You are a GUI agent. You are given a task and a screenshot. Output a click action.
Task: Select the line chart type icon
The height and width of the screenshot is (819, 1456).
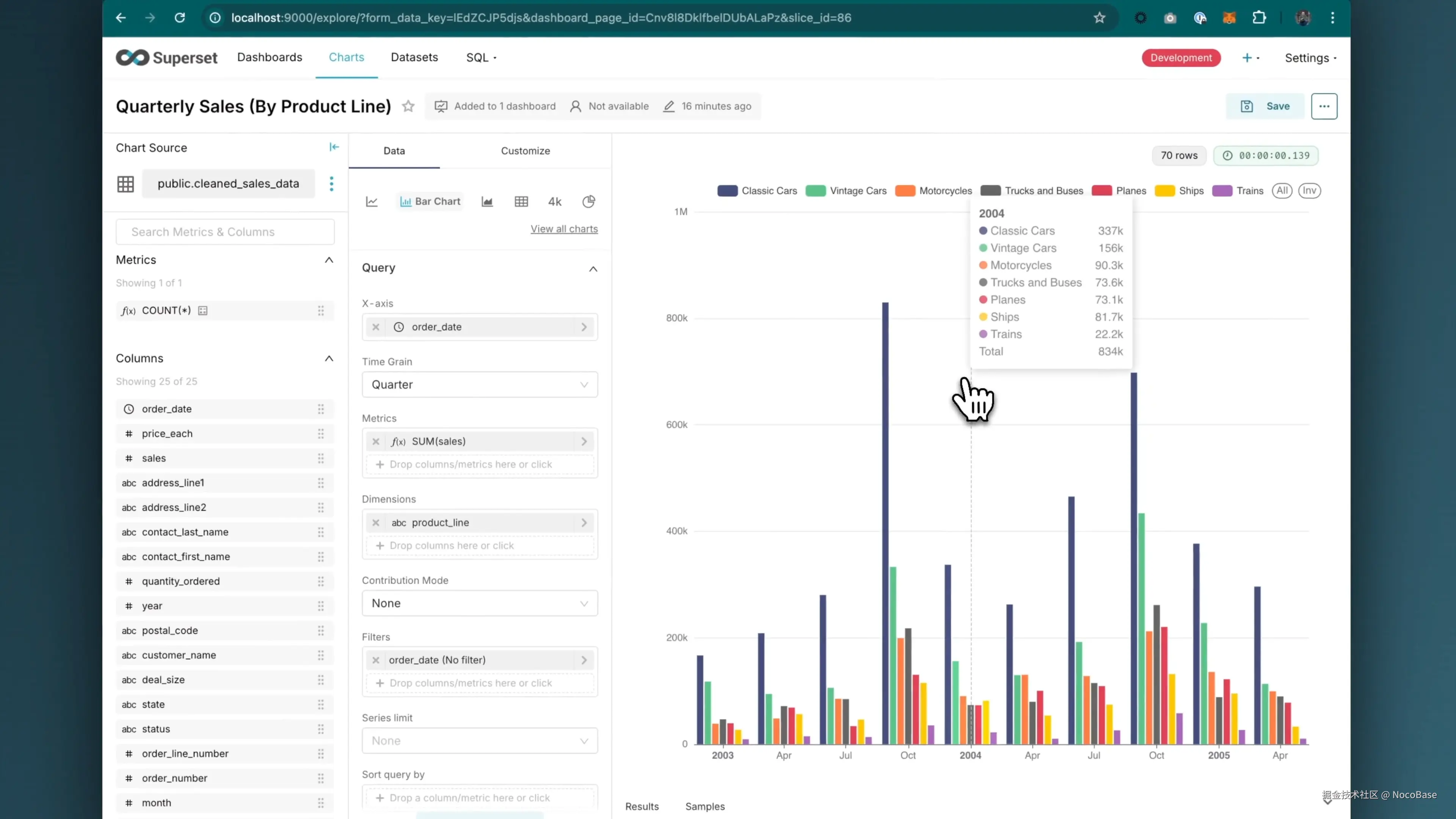371,201
